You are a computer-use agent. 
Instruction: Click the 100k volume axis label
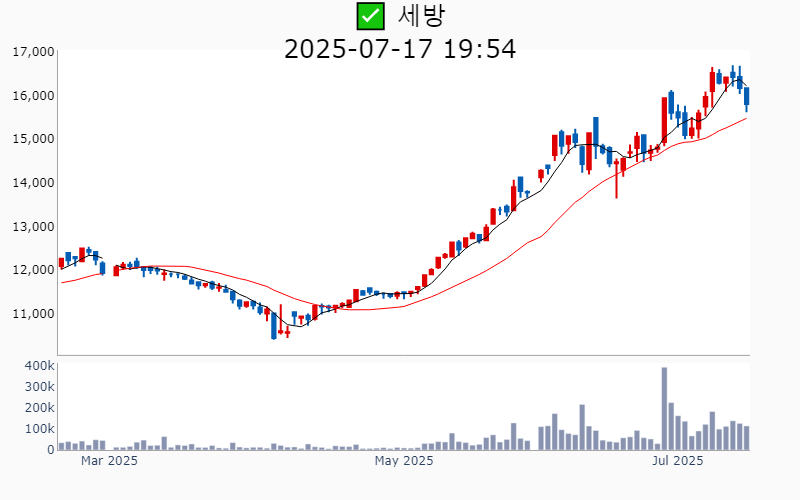[39, 429]
